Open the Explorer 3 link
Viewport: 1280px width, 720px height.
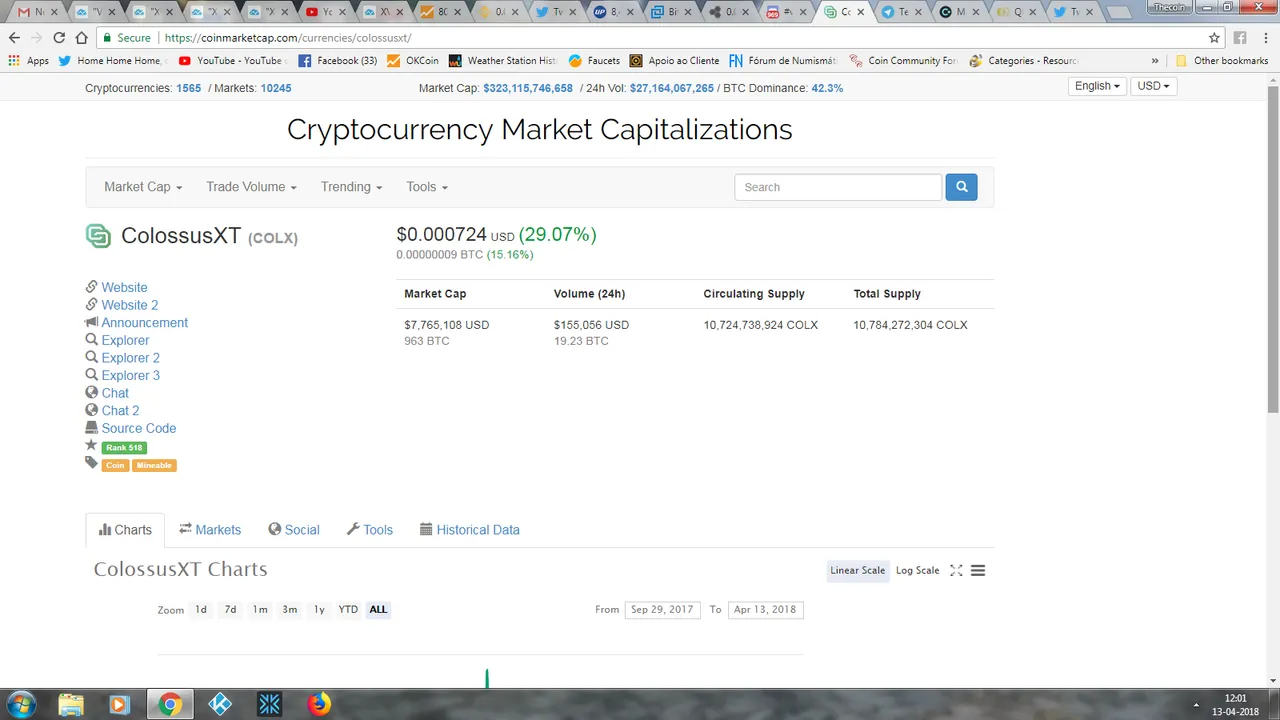[131, 375]
